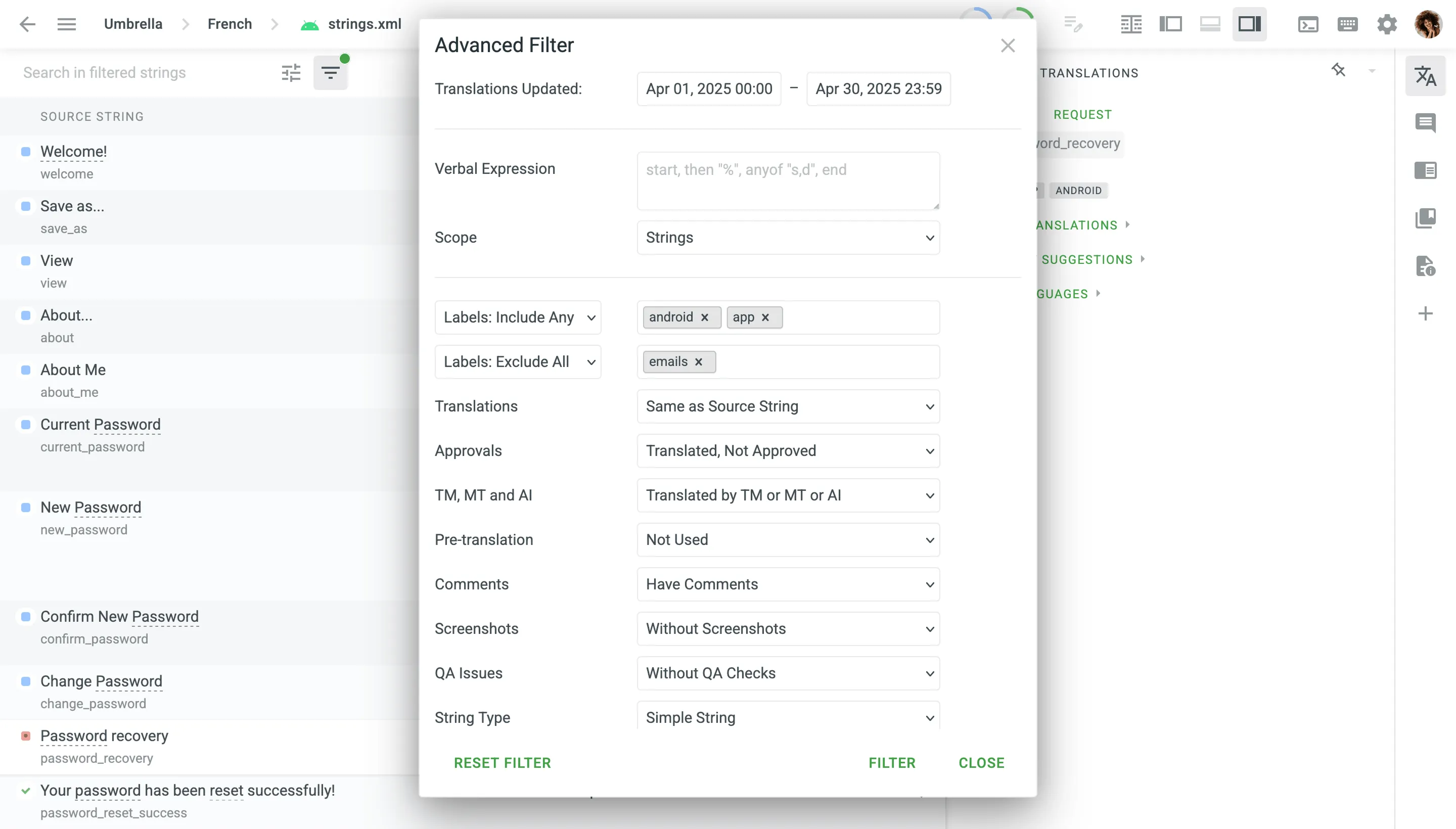Open the editor settings gear

click(1387, 24)
